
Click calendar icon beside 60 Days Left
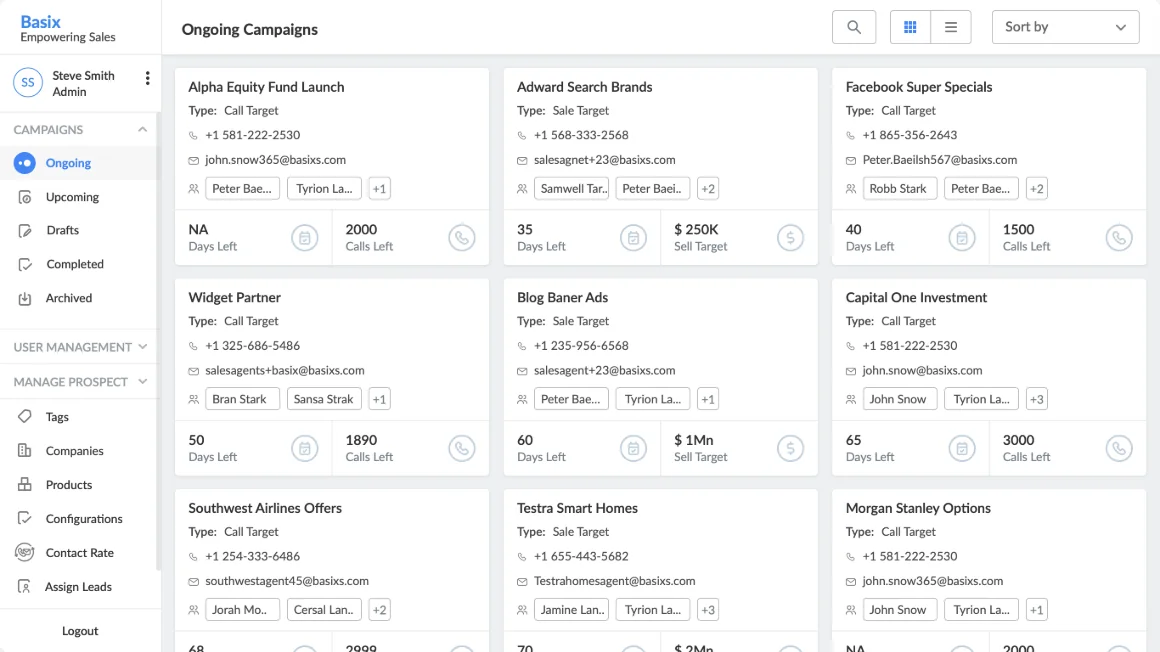(x=633, y=448)
